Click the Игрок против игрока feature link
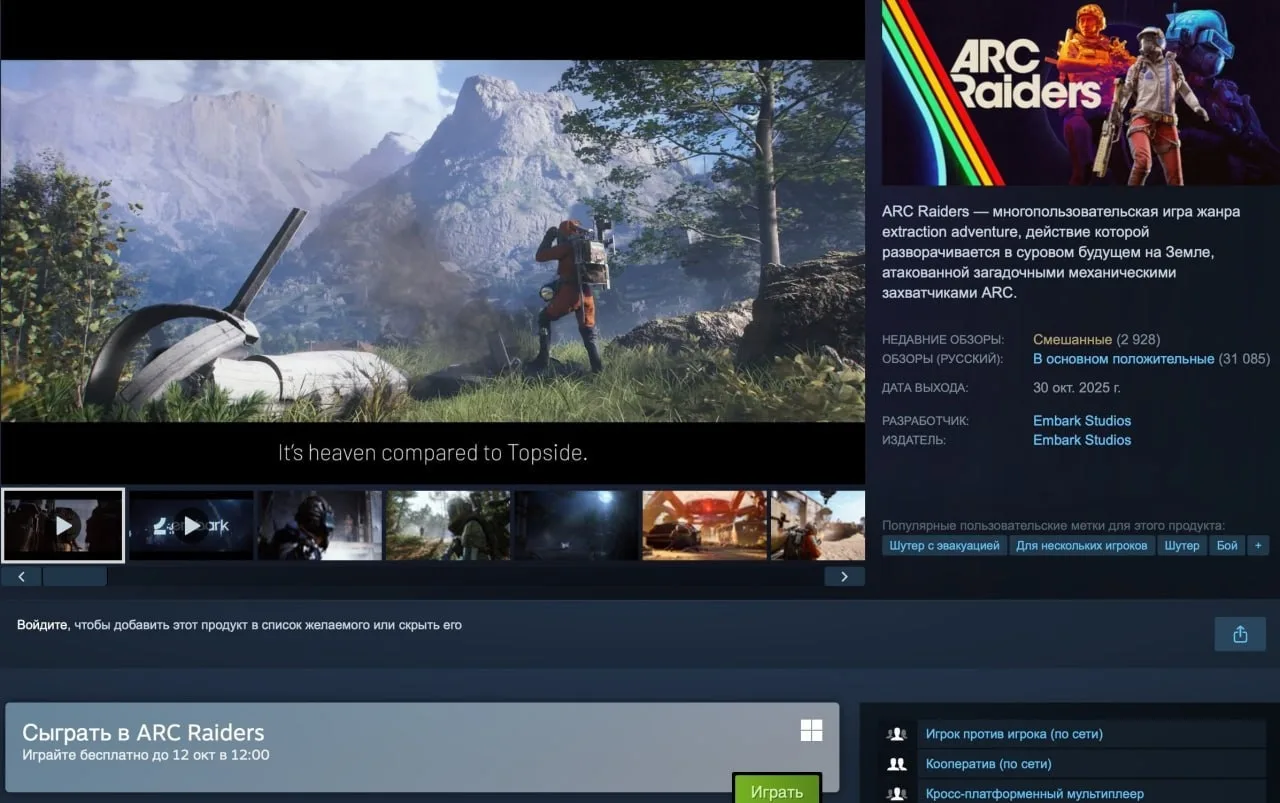 click(x=1014, y=734)
